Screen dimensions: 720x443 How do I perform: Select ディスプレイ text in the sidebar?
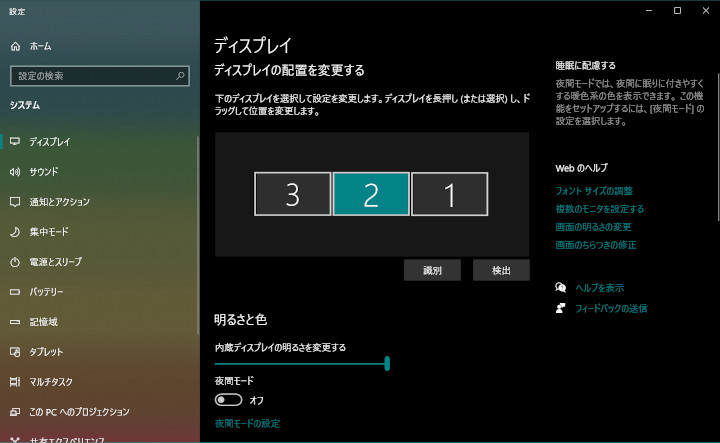(50, 142)
